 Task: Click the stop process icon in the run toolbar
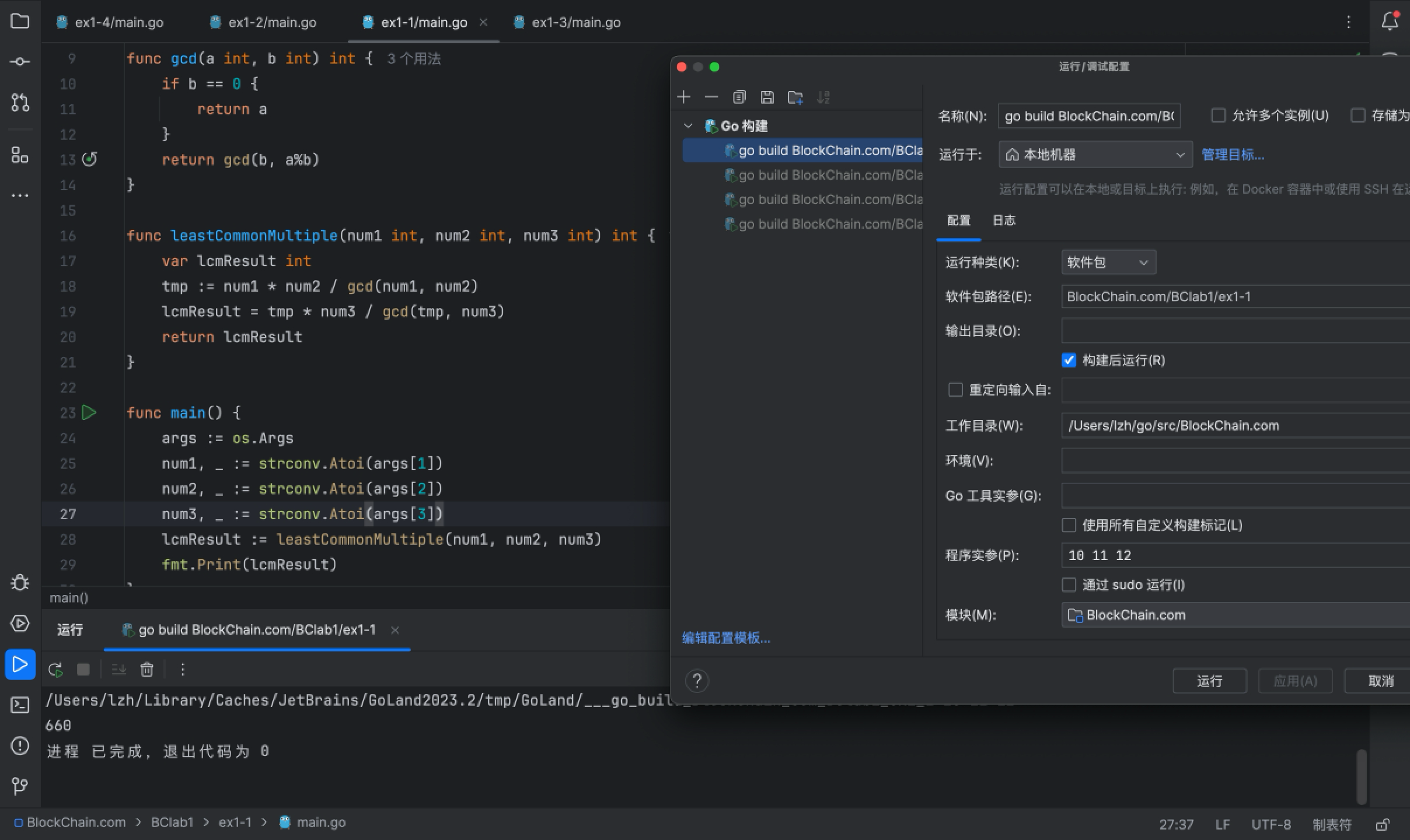83,670
